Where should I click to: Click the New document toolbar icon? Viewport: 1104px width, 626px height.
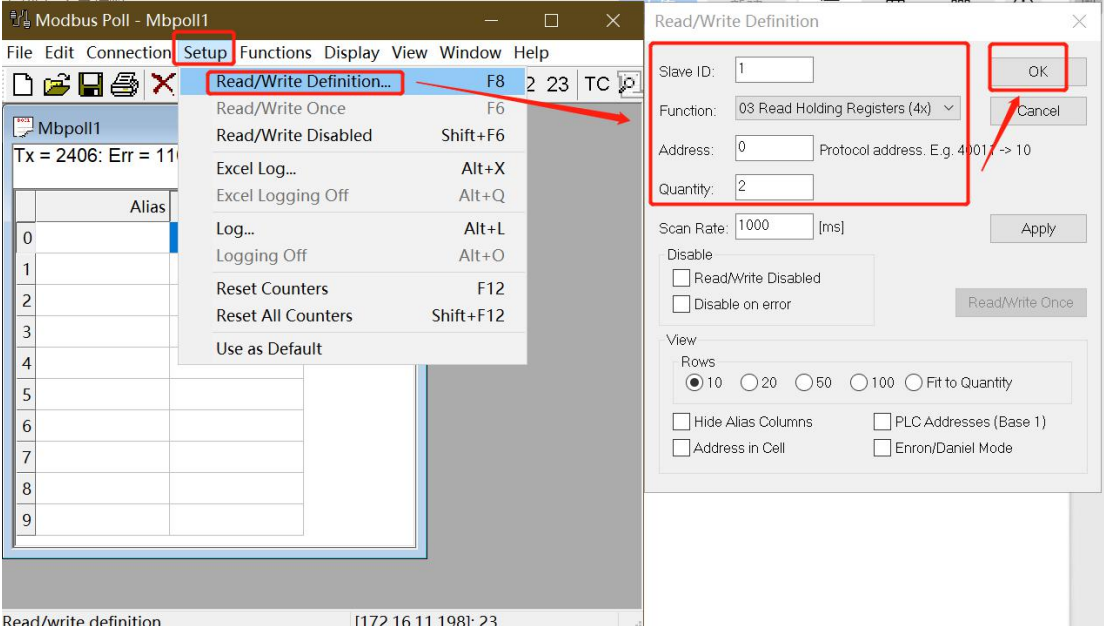click(23, 85)
